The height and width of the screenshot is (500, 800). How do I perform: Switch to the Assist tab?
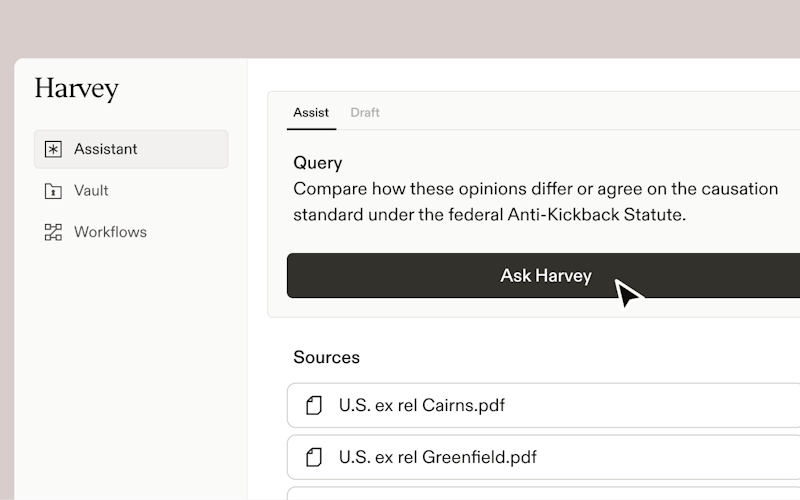[310, 112]
